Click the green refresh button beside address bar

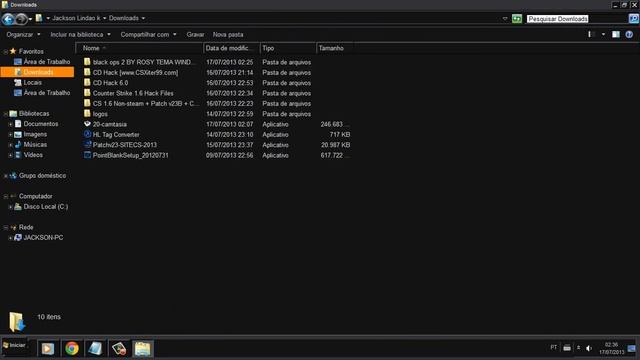click(x=517, y=19)
